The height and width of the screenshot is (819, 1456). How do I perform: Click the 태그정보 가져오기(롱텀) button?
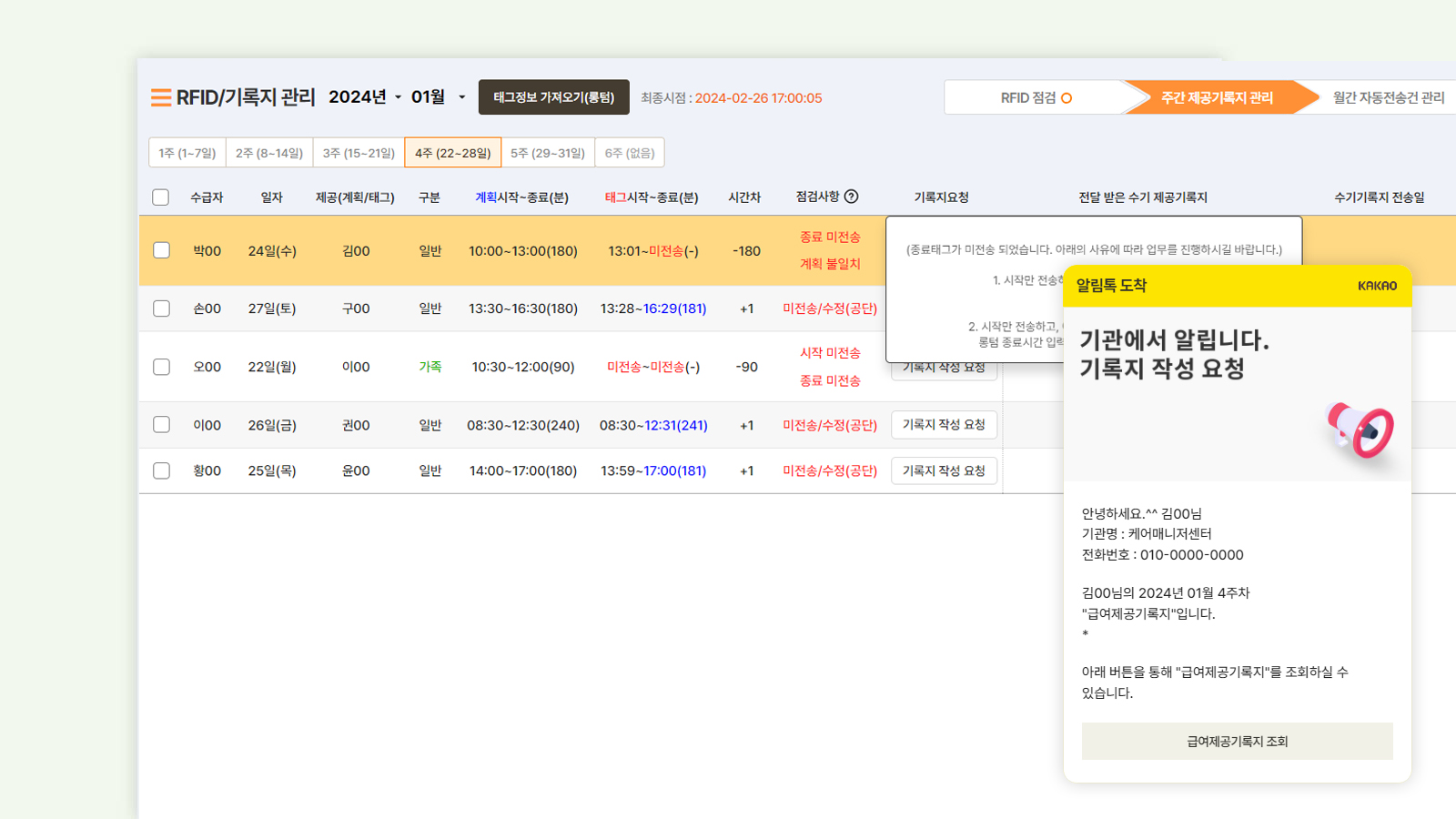[x=554, y=97]
